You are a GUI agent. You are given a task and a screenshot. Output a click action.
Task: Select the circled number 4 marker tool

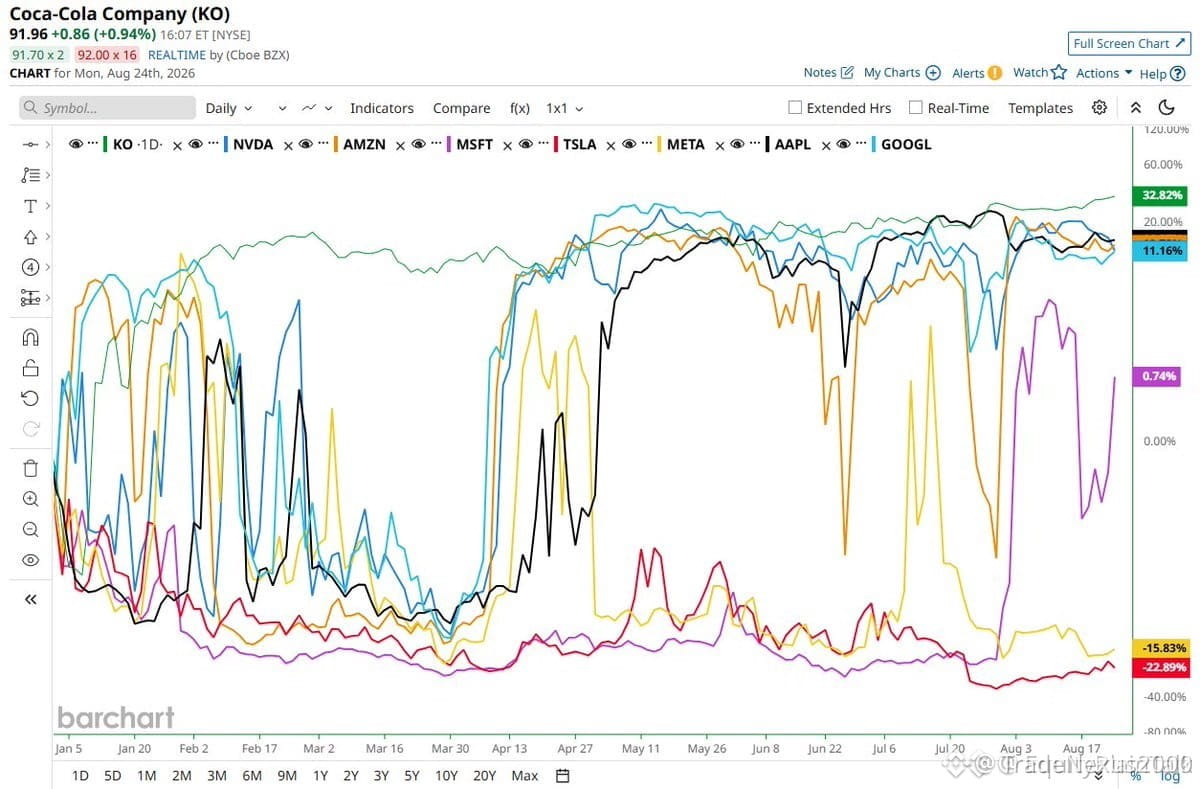tap(30, 267)
